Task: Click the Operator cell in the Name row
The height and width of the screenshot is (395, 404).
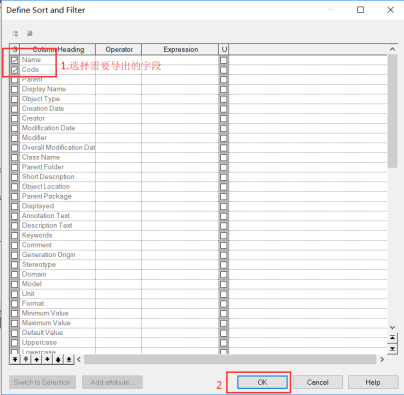Action: [x=119, y=60]
